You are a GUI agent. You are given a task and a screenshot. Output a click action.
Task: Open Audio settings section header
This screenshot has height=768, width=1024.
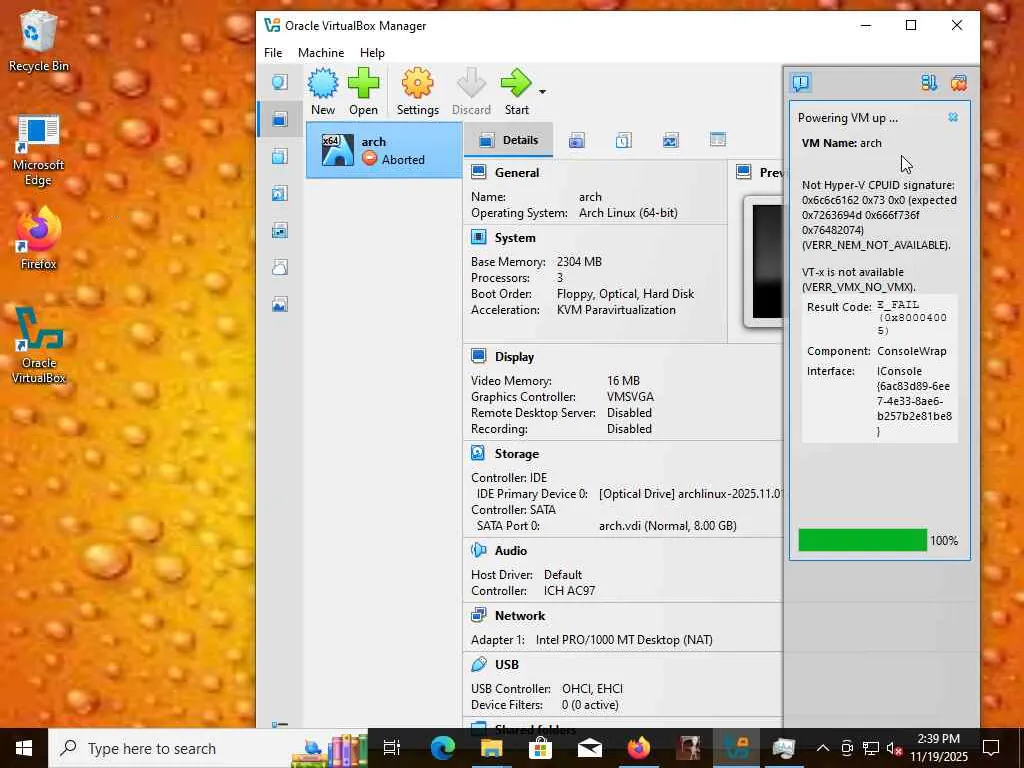tap(511, 551)
